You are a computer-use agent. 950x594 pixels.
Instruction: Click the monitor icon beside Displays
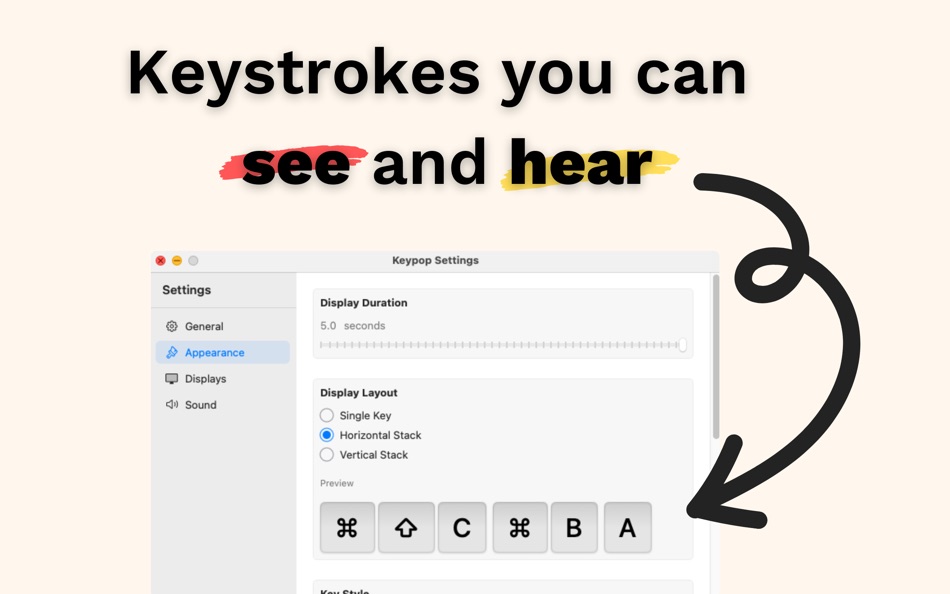point(170,378)
